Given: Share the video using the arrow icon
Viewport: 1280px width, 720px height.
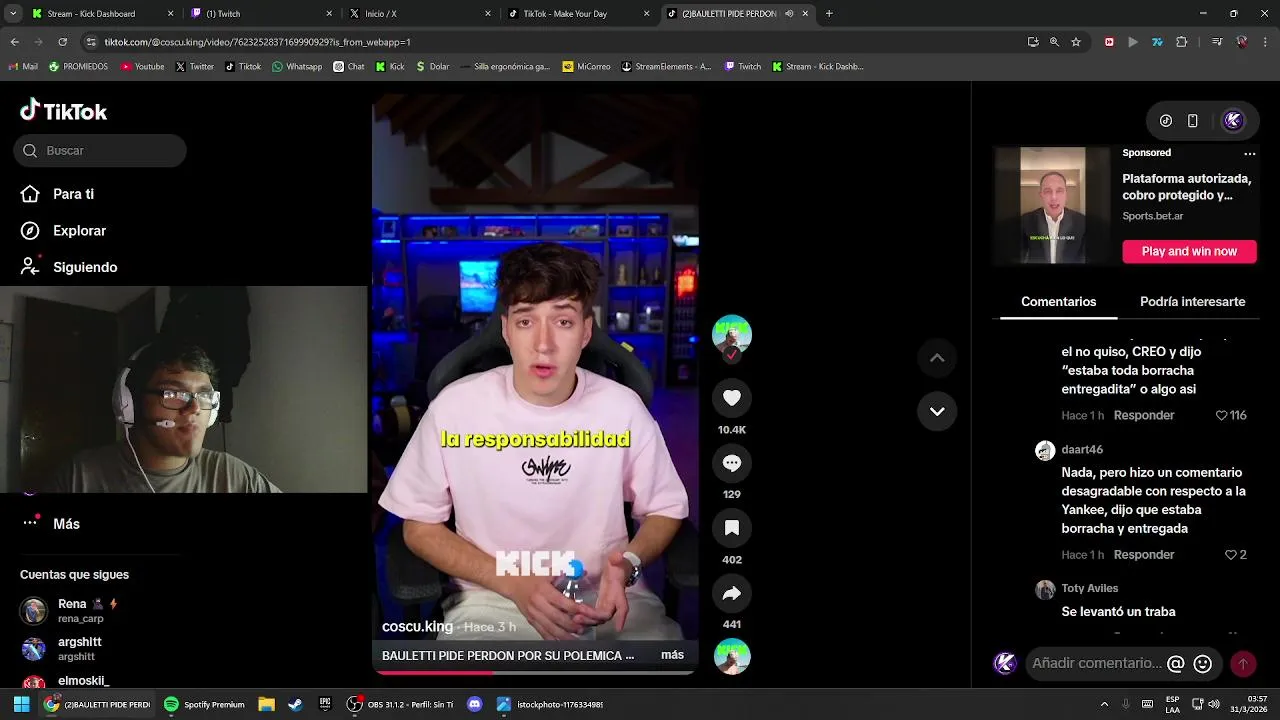Looking at the screenshot, I should (x=732, y=593).
